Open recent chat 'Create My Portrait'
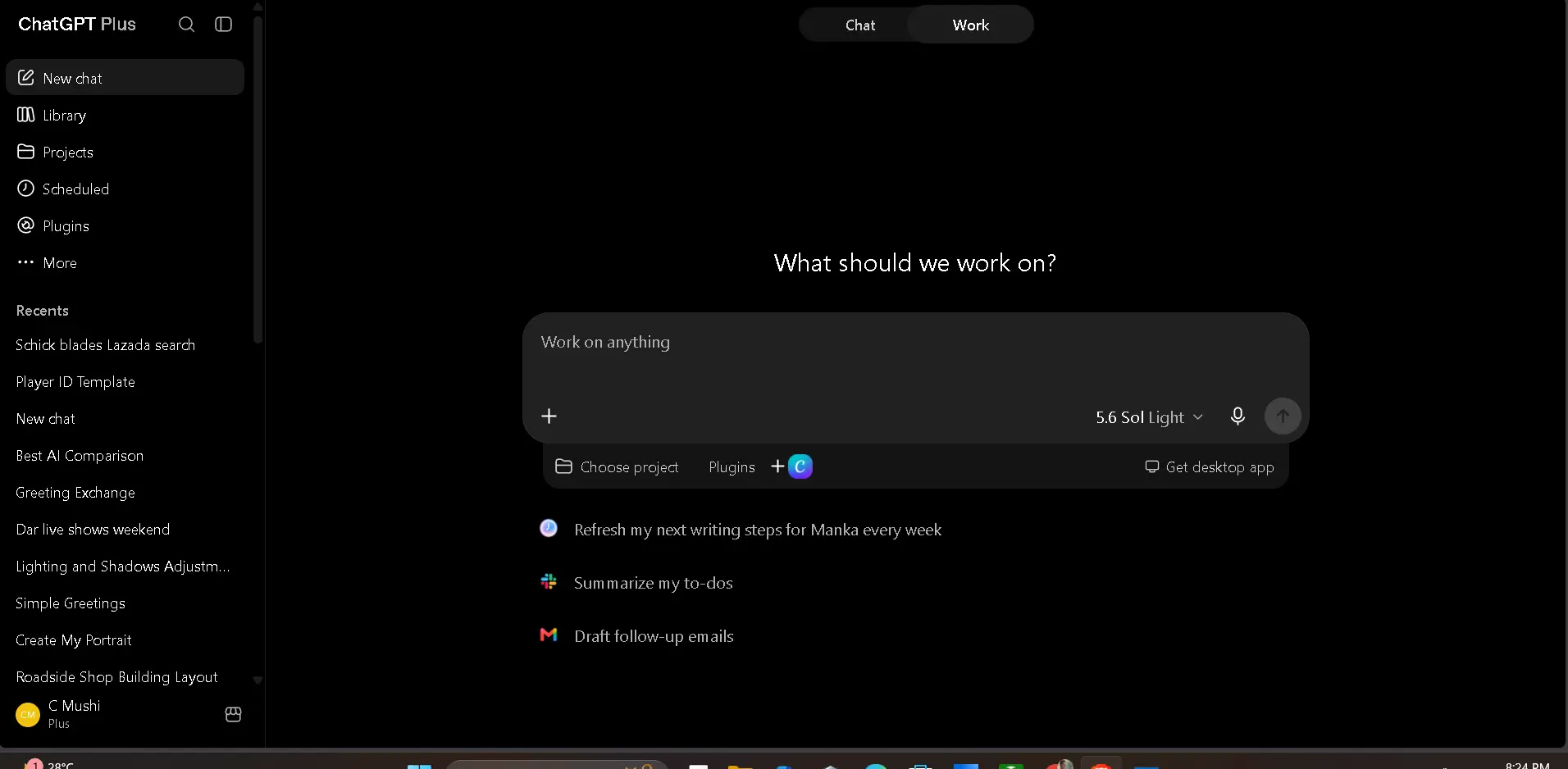The height and width of the screenshot is (769, 1568). (x=125, y=640)
